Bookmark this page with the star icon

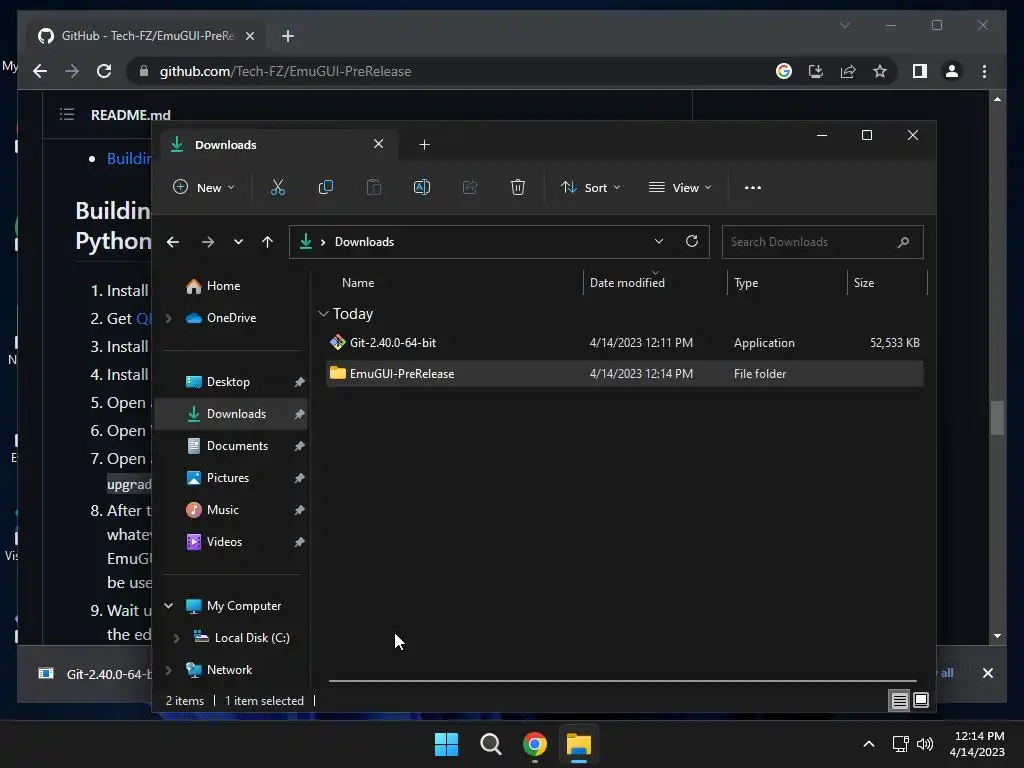pyautogui.click(x=880, y=71)
